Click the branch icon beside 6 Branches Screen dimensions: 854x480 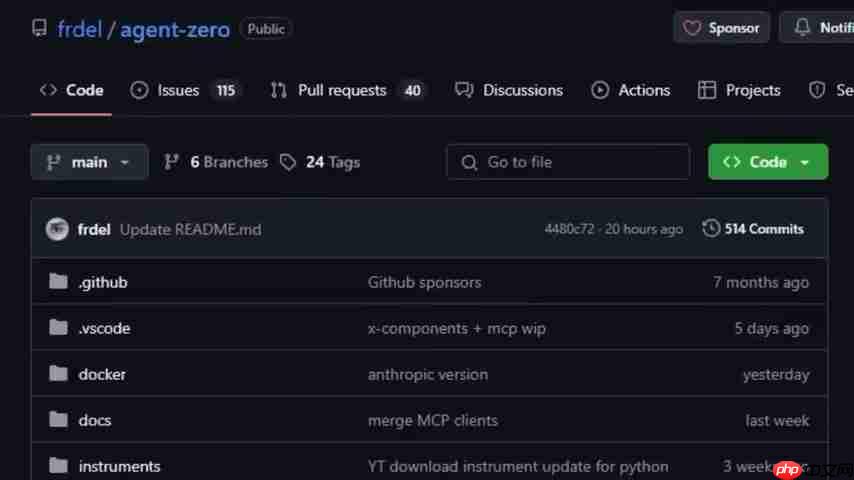coord(171,162)
